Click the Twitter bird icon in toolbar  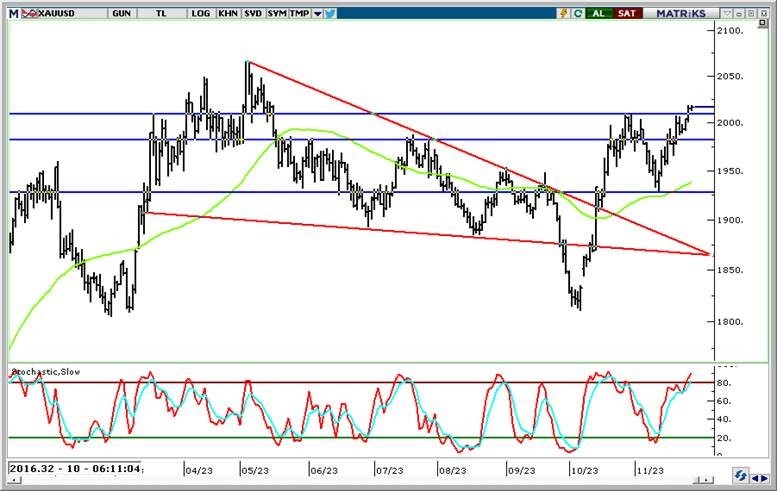(330, 13)
